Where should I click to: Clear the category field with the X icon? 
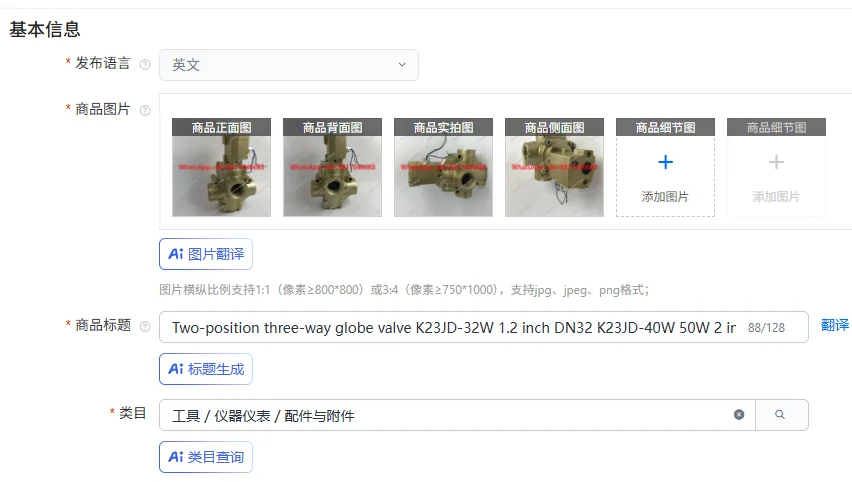[739, 415]
